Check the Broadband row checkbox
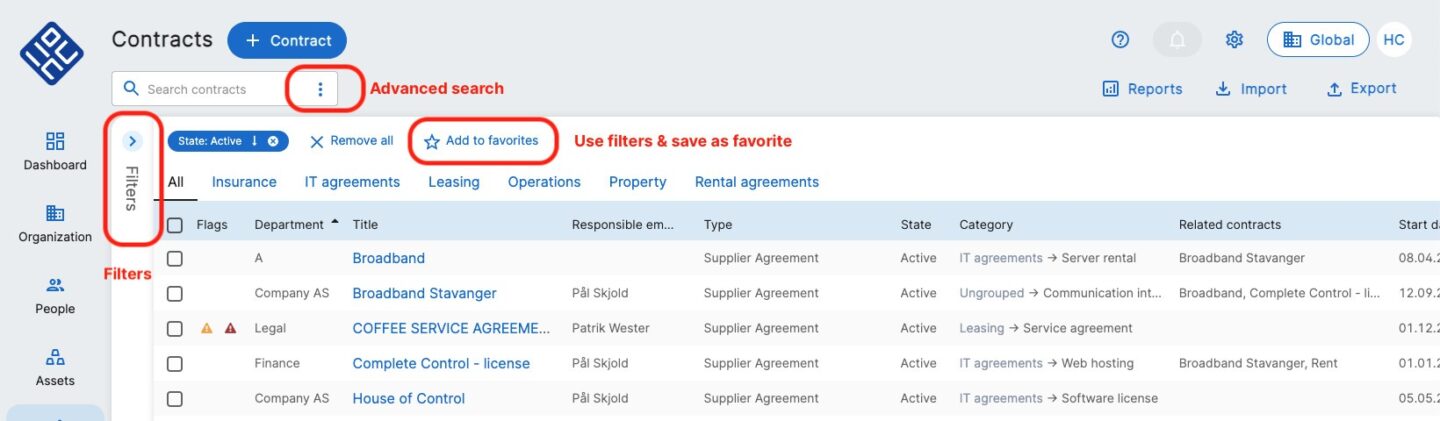The height and width of the screenshot is (421, 1440). 175,258
